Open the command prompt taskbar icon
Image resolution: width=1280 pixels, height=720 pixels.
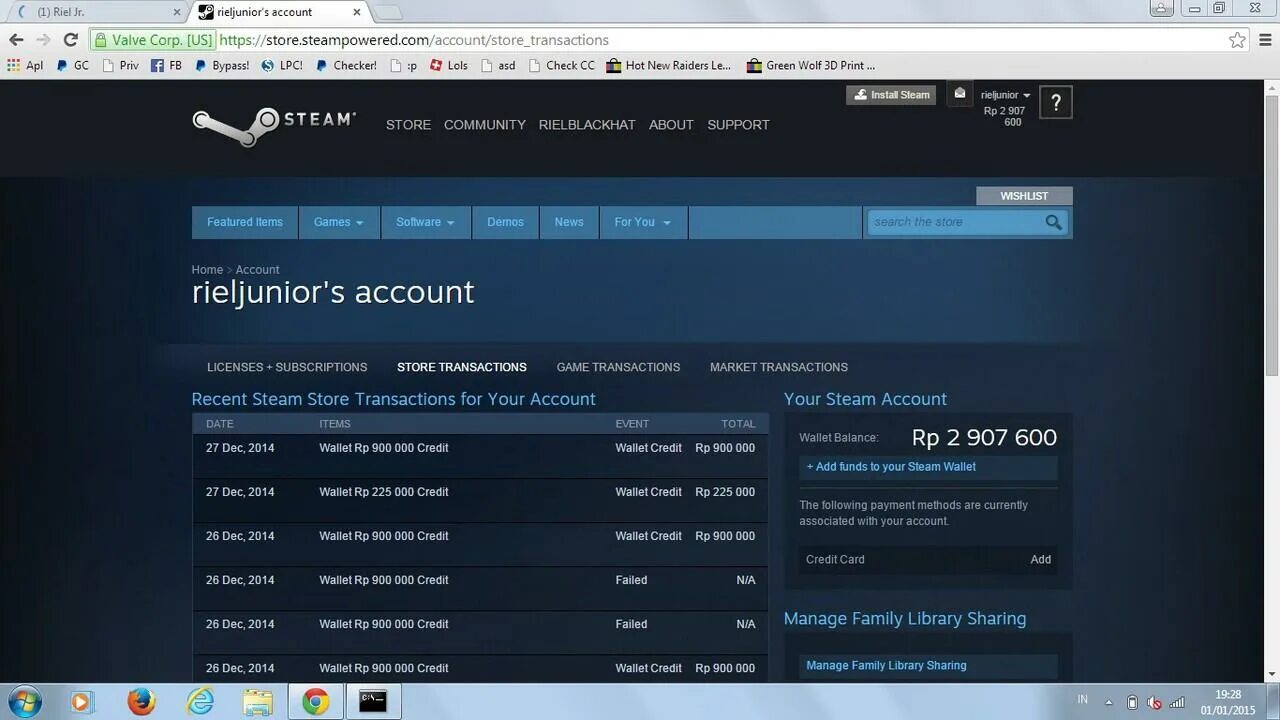[x=373, y=701]
